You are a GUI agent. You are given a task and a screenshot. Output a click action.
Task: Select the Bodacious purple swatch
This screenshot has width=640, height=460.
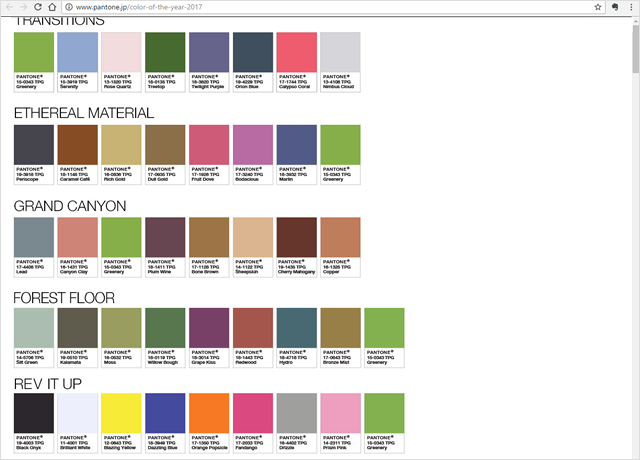(x=252, y=144)
